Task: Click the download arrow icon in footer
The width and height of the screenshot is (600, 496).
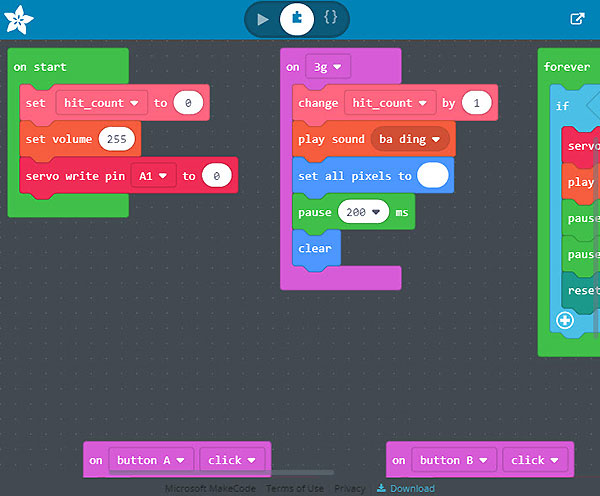Action: pos(381,488)
